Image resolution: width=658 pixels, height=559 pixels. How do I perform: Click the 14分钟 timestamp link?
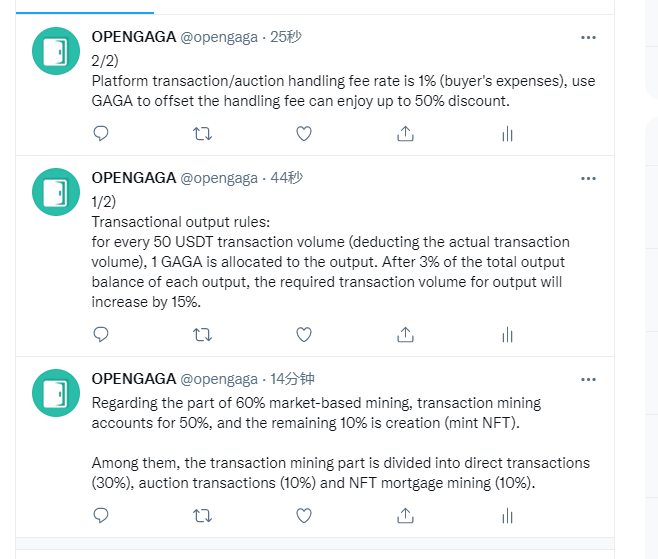292,379
